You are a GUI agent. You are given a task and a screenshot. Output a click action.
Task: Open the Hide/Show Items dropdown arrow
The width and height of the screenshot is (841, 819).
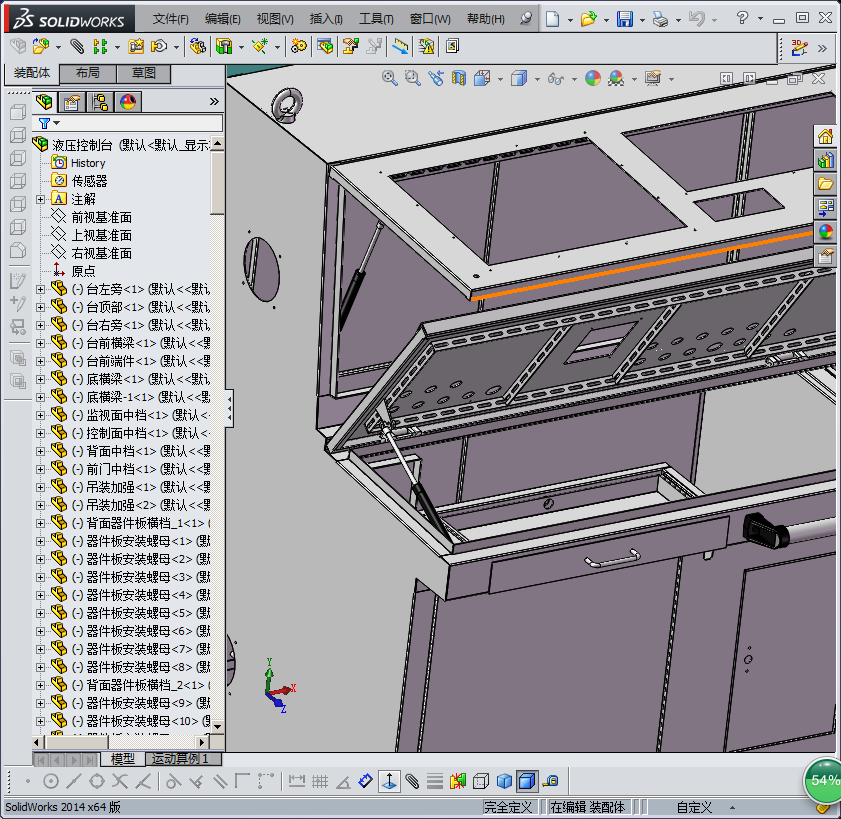pyautogui.click(x=576, y=79)
